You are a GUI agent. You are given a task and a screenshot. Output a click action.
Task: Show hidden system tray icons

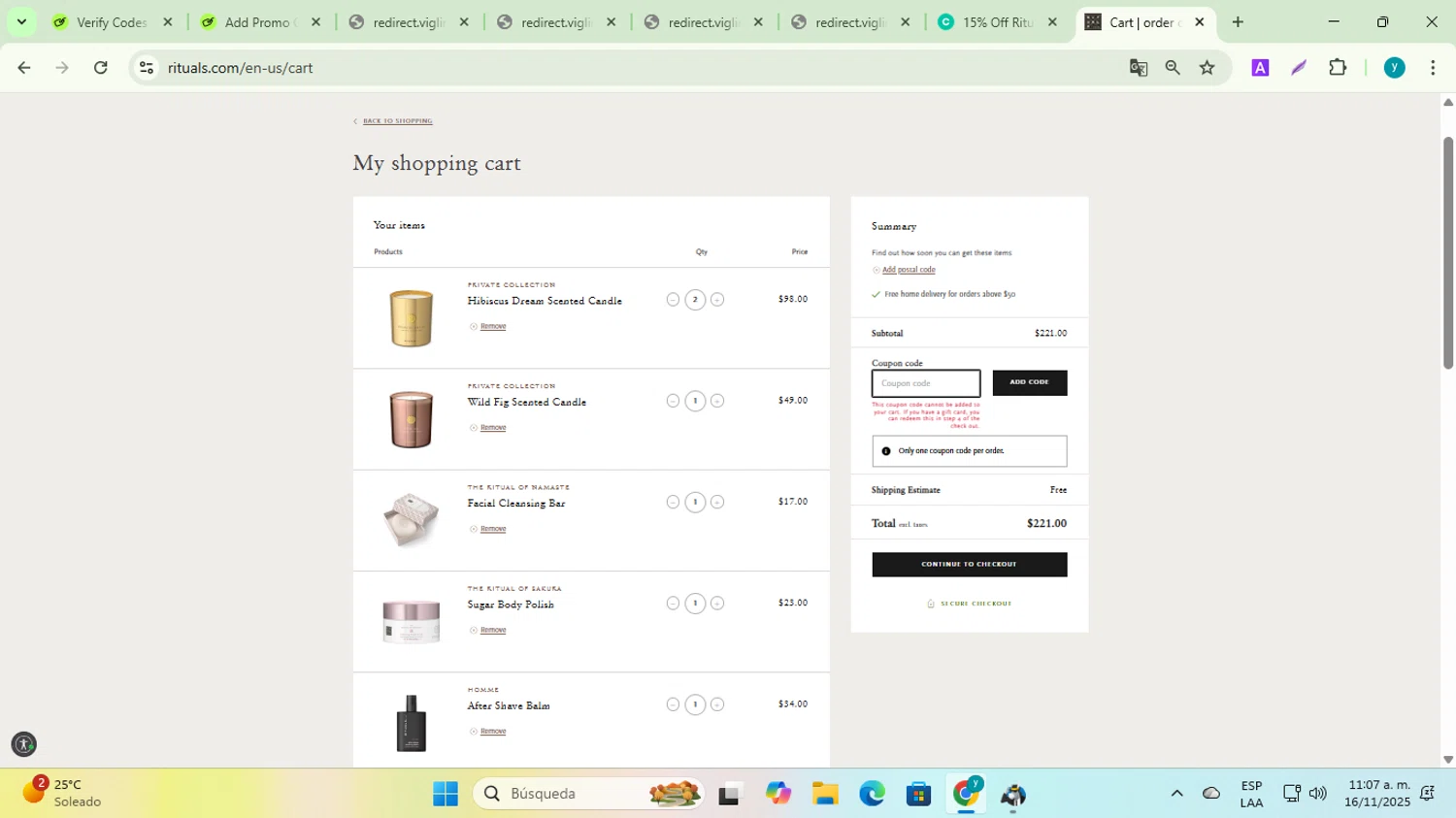[1176, 794]
